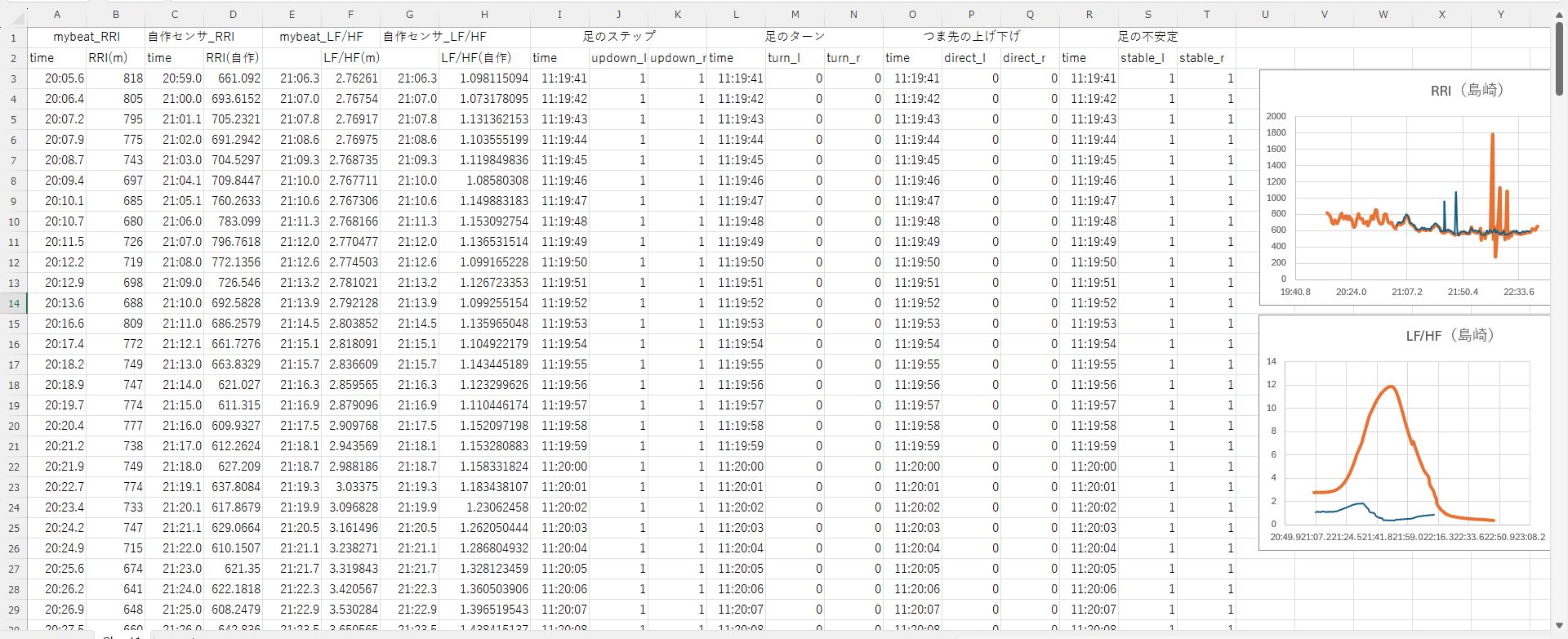The width and height of the screenshot is (1568, 639).
Task: Select row 25 header
Action: pos(14,528)
